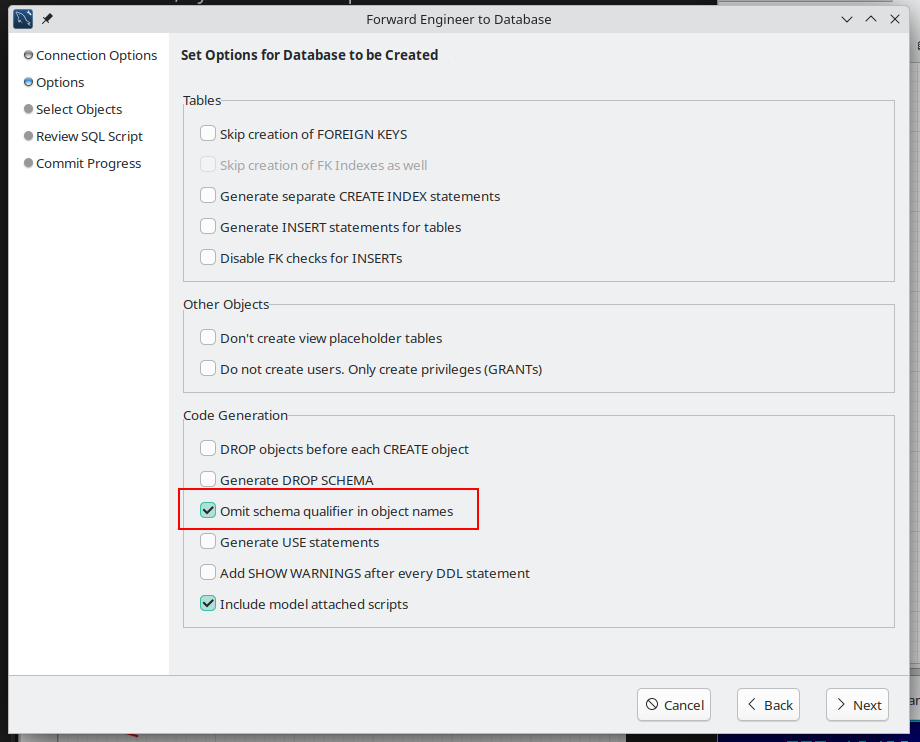Click the MySQL Workbench icon in title bar

(x=23, y=19)
